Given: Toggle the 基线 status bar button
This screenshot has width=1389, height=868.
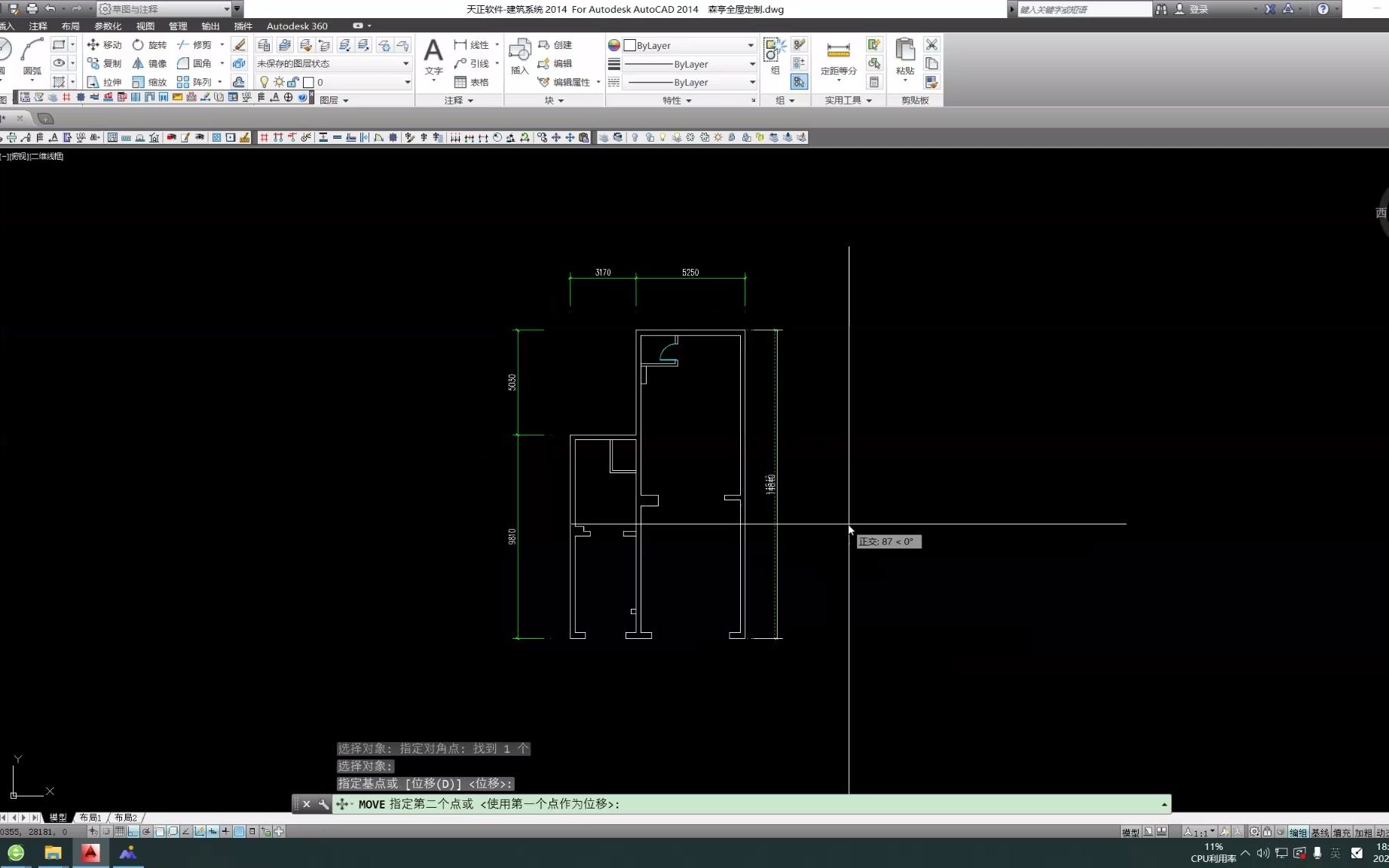Looking at the screenshot, I should [1320, 833].
